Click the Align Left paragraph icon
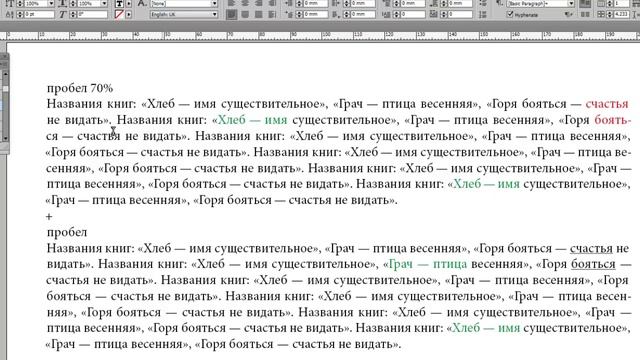The image size is (640, 360). click(231, 3)
